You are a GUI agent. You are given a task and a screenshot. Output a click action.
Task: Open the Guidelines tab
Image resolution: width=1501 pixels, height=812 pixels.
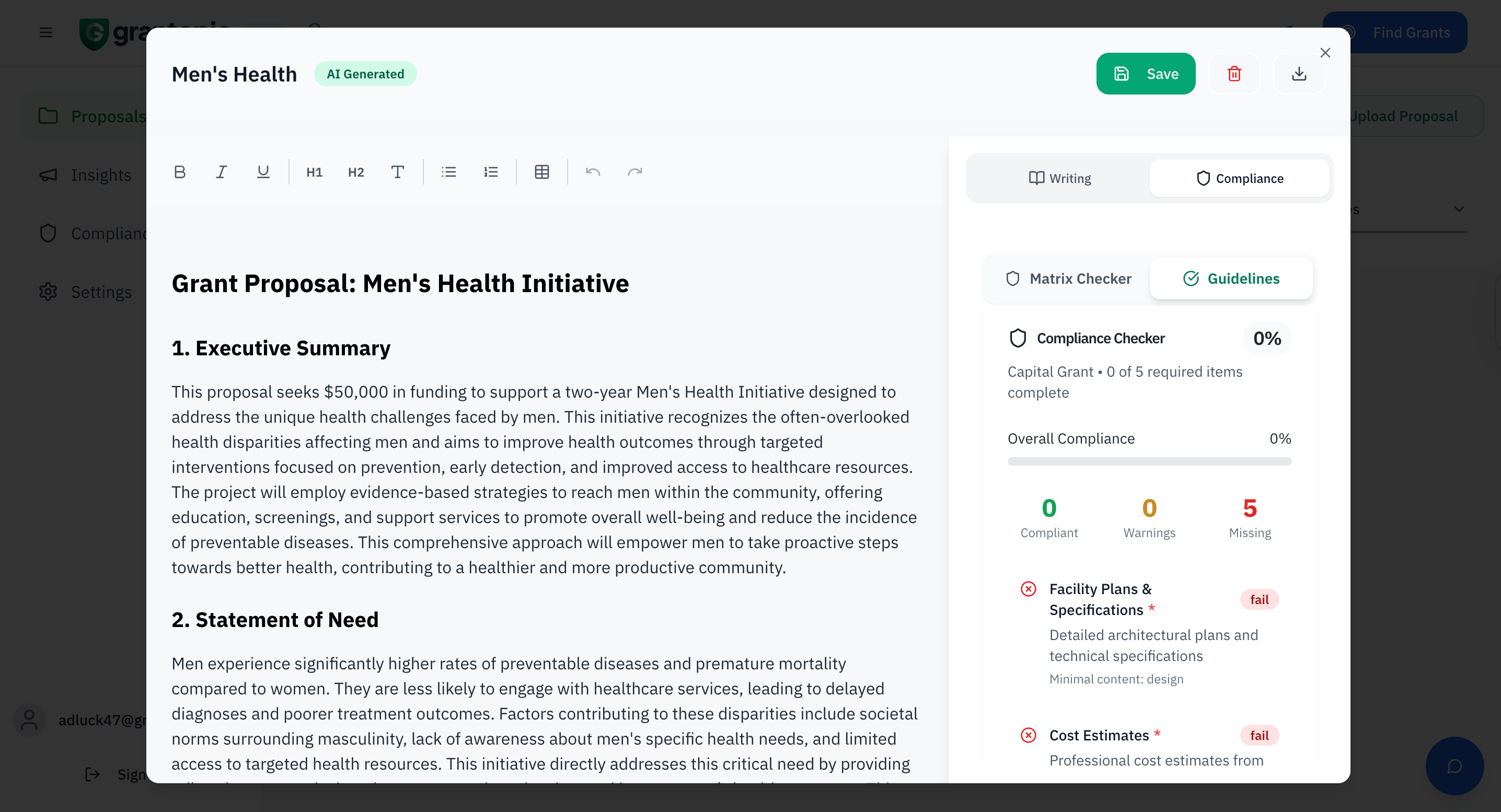(x=1231, y=279)
